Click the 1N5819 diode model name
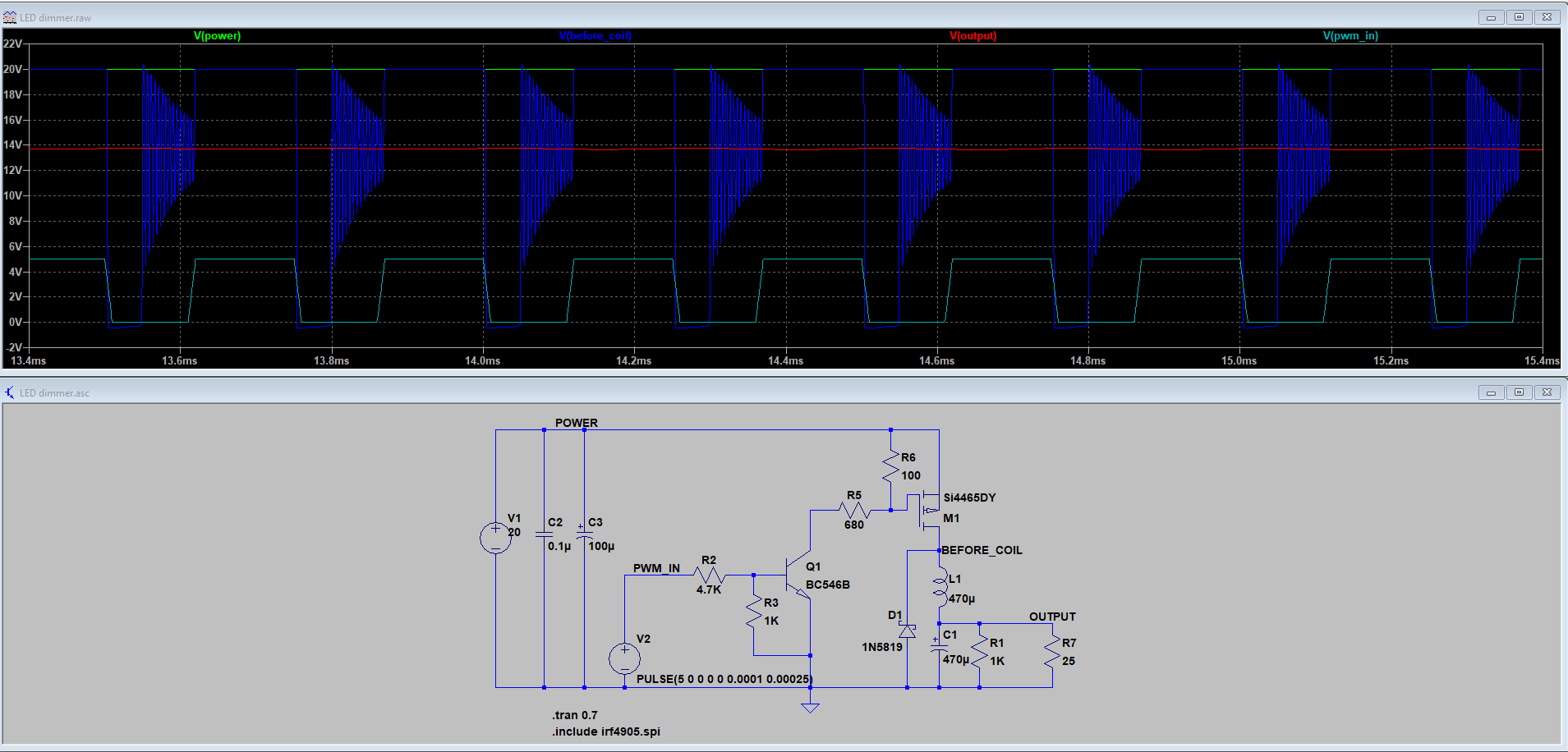The height and width of the screenshot is (752, 1568). click(882, 647)
